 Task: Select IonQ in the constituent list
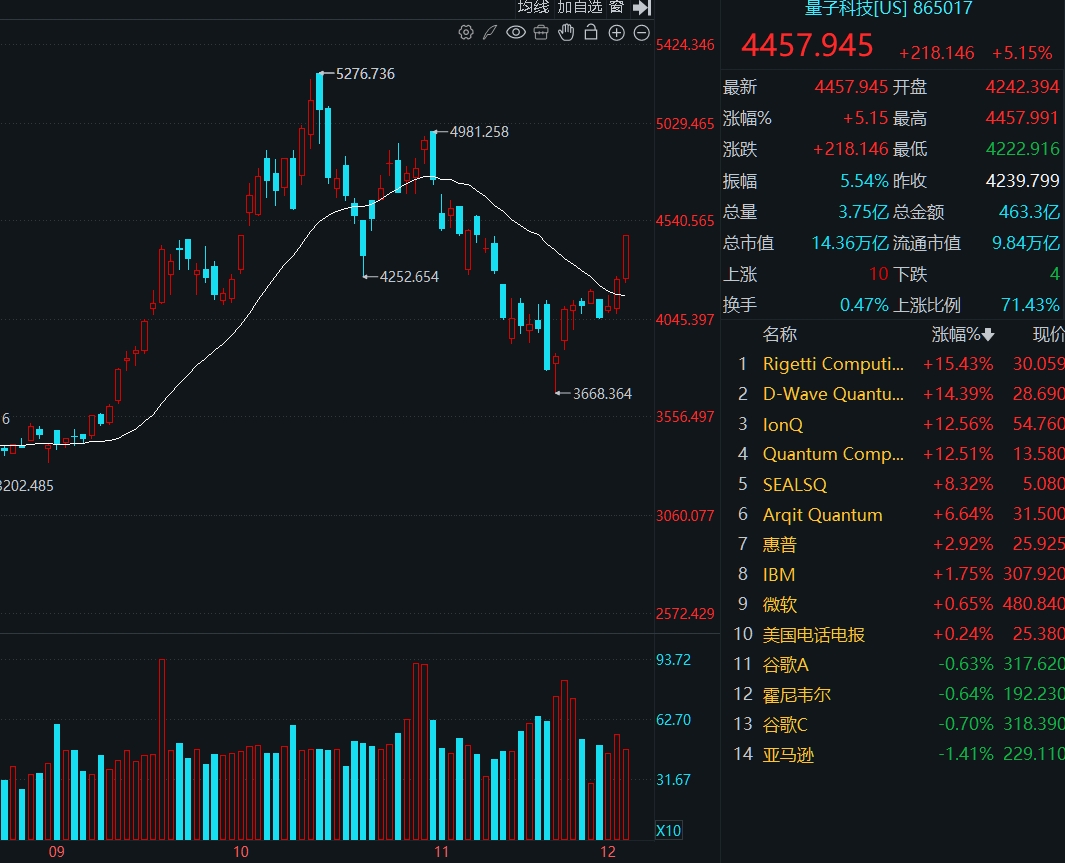[783, 424]
